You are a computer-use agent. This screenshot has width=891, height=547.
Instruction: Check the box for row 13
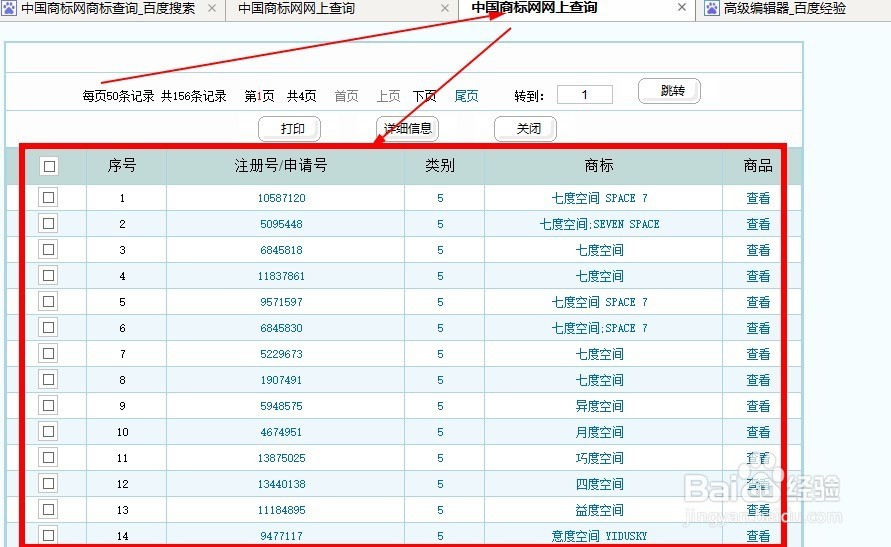(x=48, y=510)
